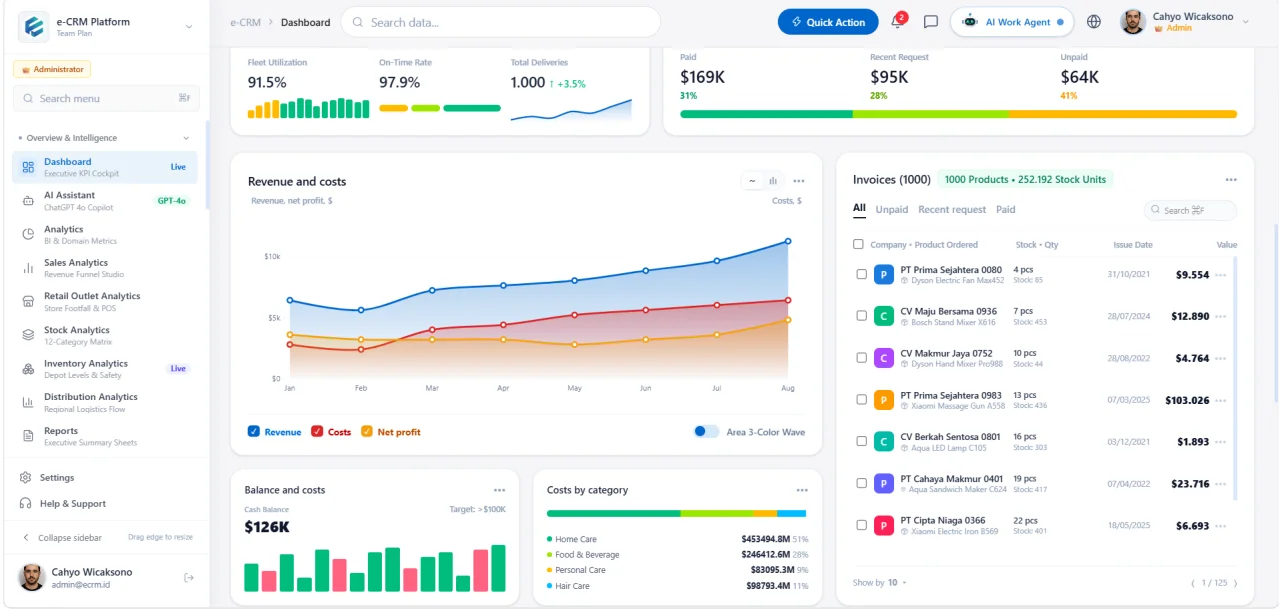Click the logout icon beside admin@ecrm.id
Viewport: 1280px width, 609px height.
tap(189, 578)
